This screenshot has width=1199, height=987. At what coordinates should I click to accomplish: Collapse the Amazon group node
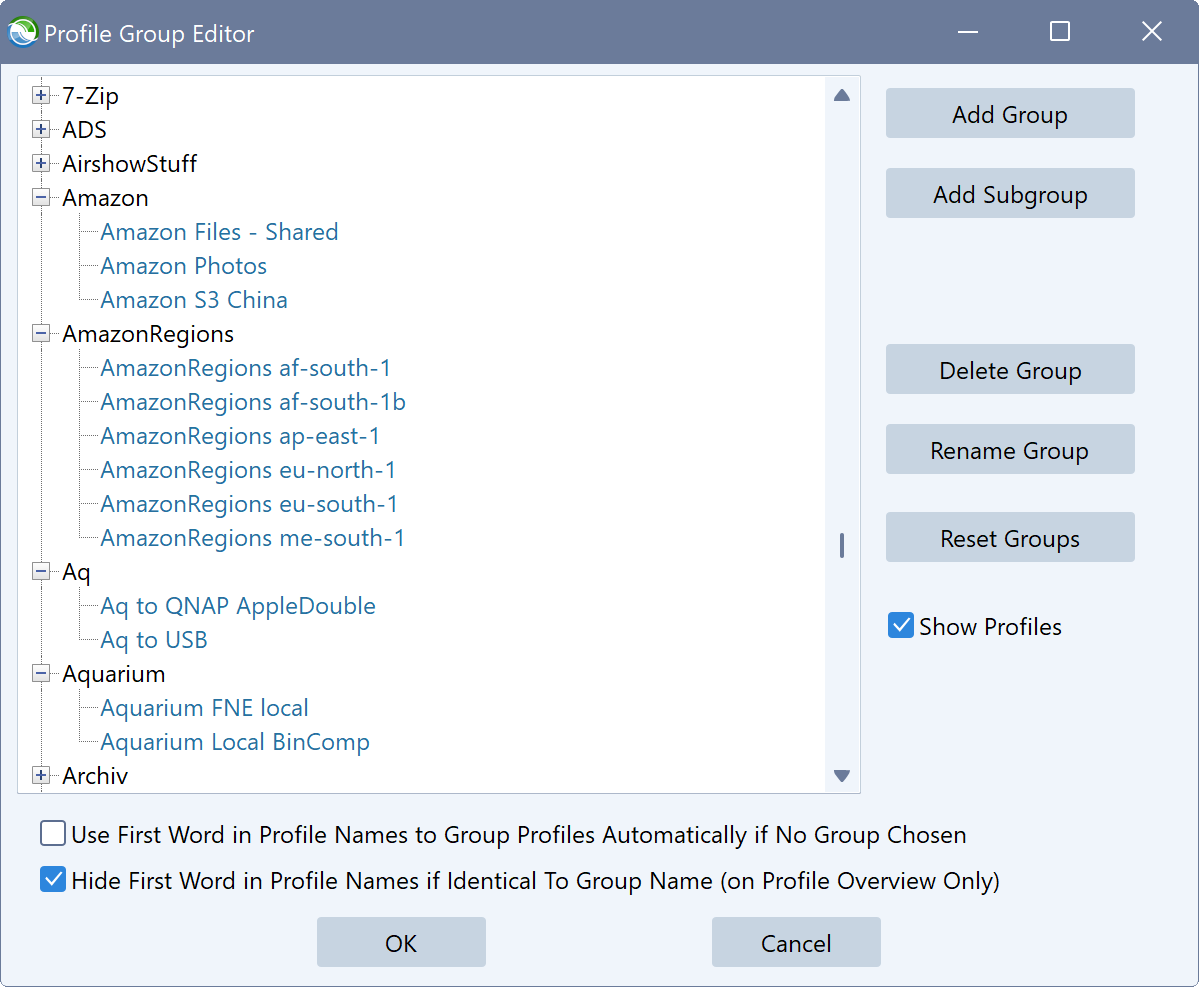pyautogui.click(x=40, y=197)
